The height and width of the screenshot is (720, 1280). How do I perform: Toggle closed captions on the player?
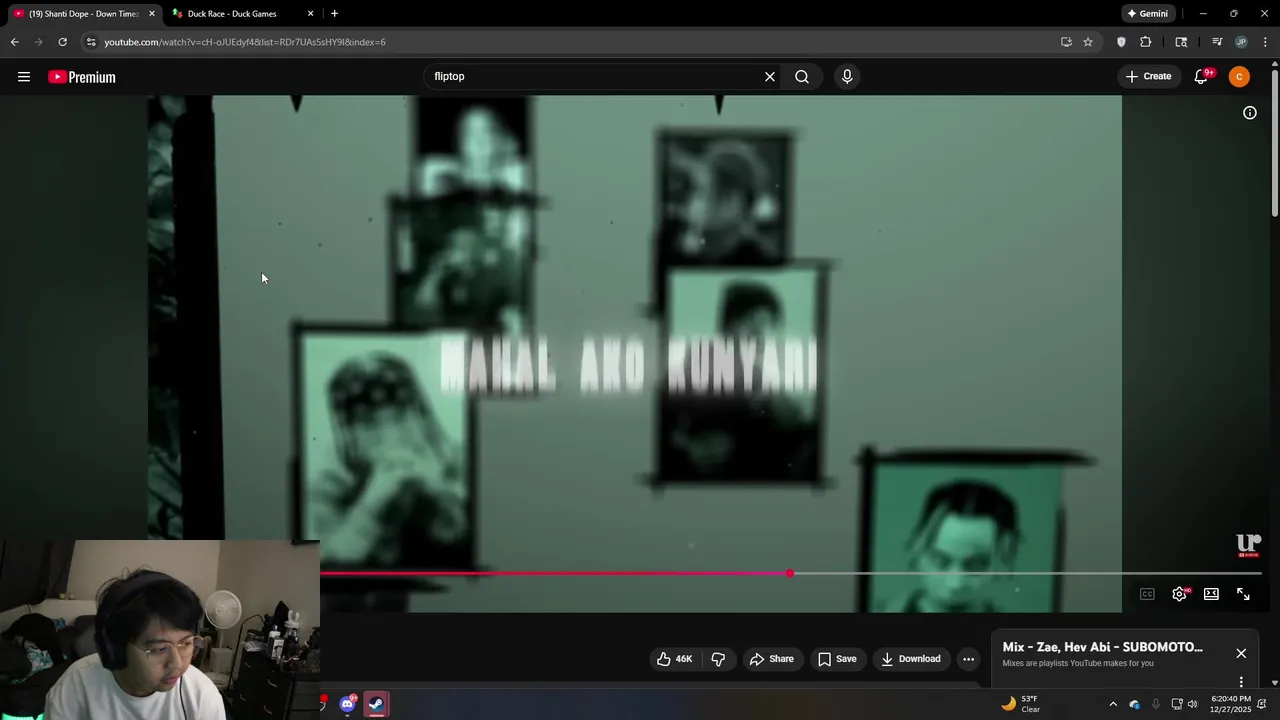[1147, 594]
